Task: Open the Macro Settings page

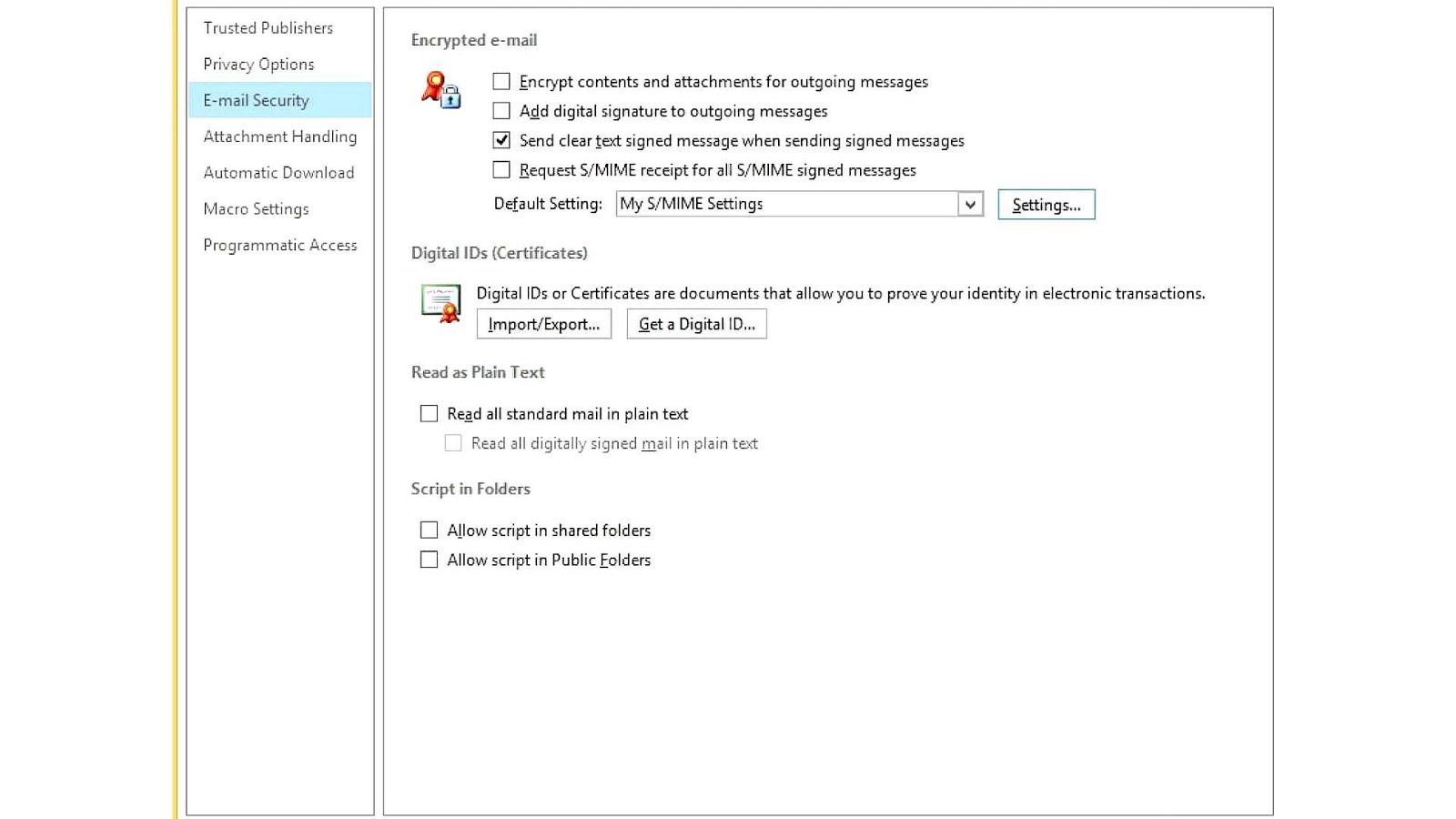Action: [x=256, y=208]
